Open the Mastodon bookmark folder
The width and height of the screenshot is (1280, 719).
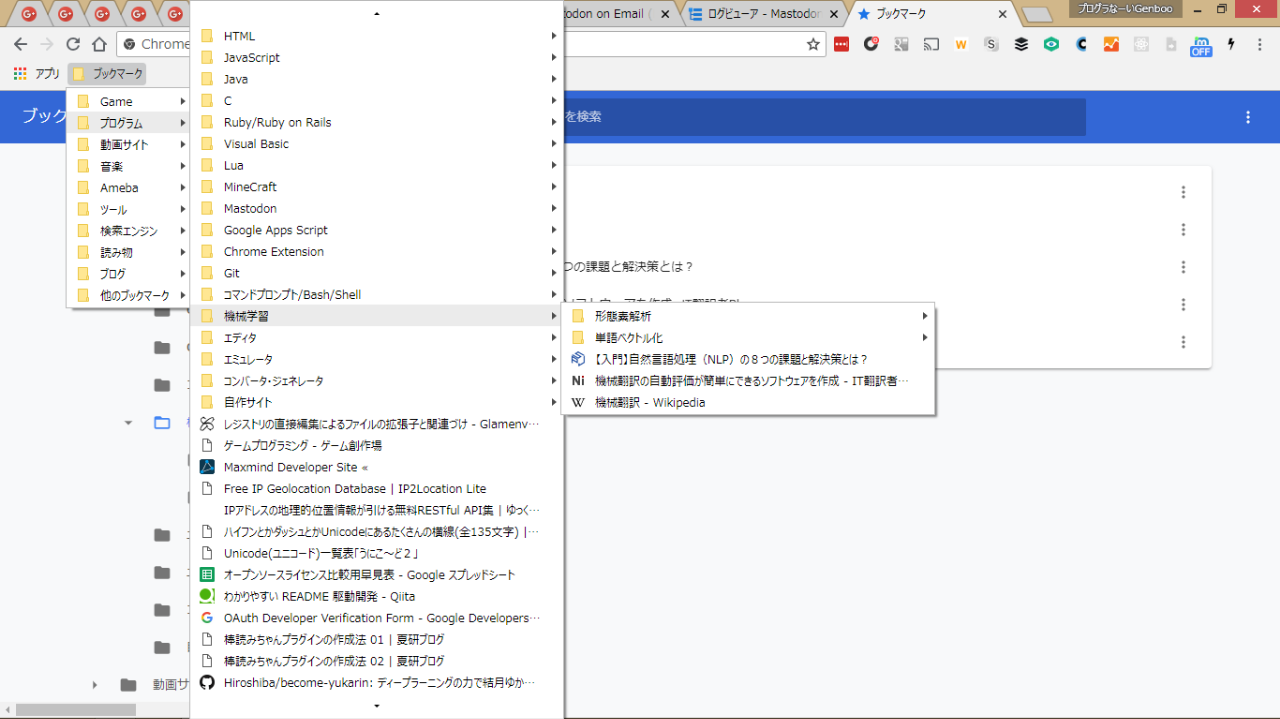250,208
